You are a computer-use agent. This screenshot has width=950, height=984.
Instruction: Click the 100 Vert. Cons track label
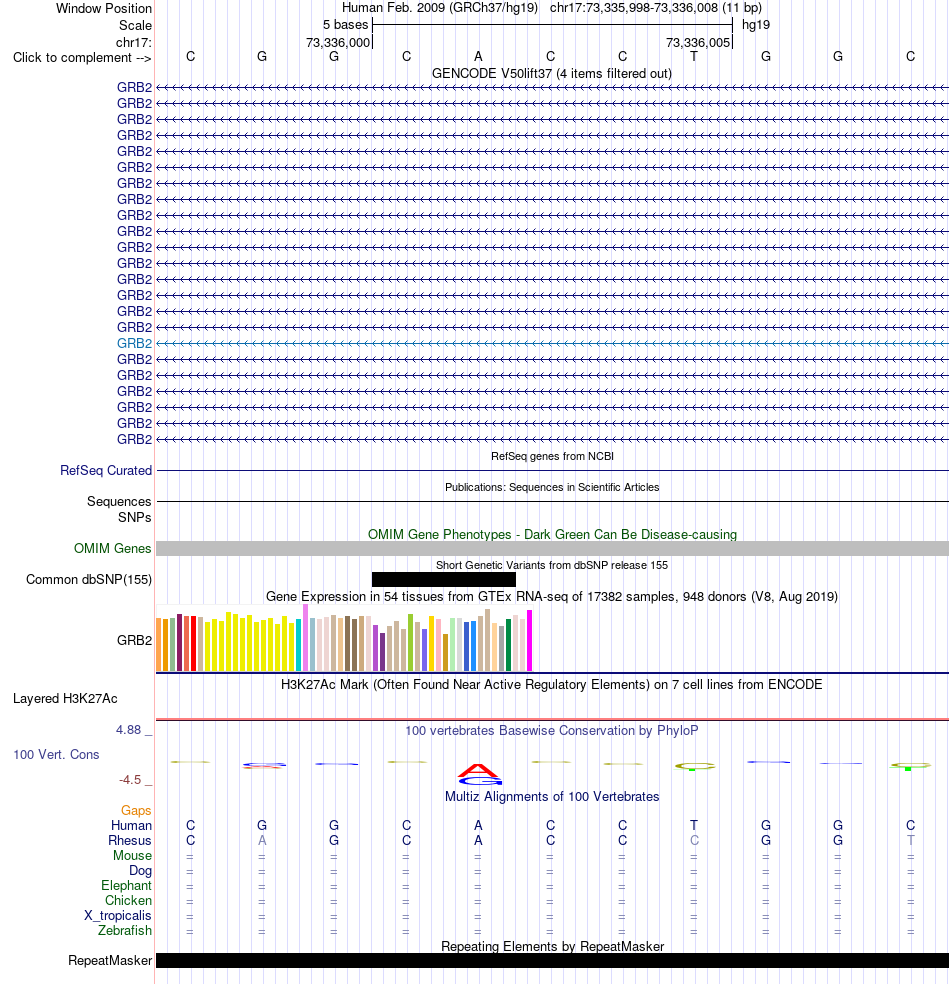tap(56, 754)
